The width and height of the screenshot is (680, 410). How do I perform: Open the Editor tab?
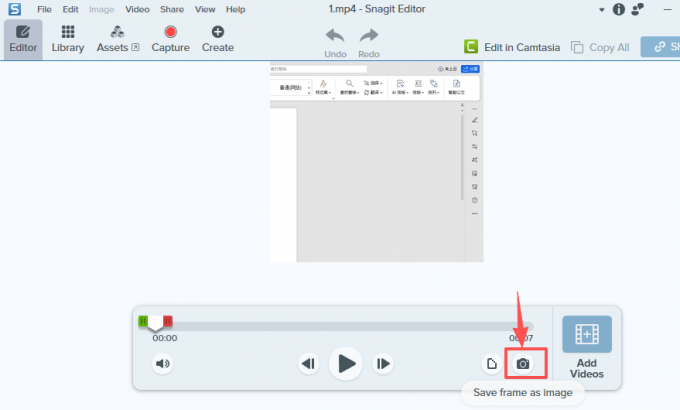tap(23, 39)
